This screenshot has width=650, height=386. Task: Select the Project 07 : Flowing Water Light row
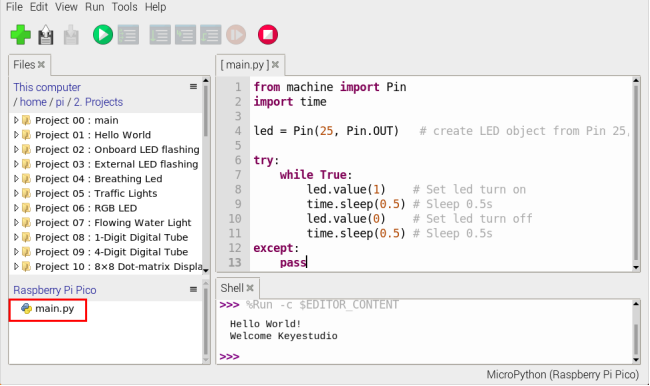[x=106, y=223]
